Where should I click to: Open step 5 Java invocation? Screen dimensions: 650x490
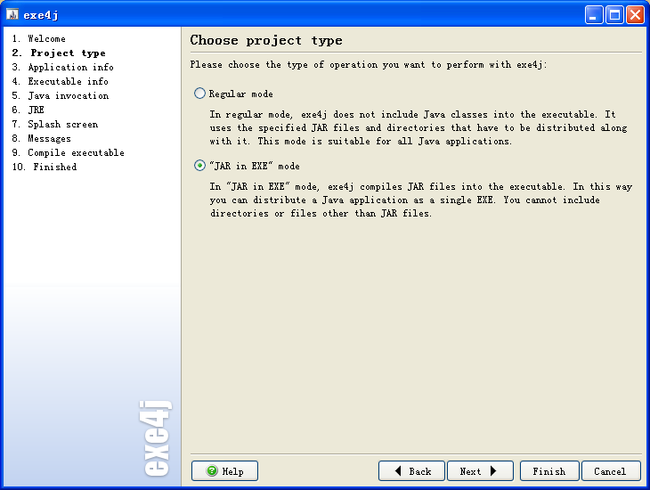tap(60, 96)
